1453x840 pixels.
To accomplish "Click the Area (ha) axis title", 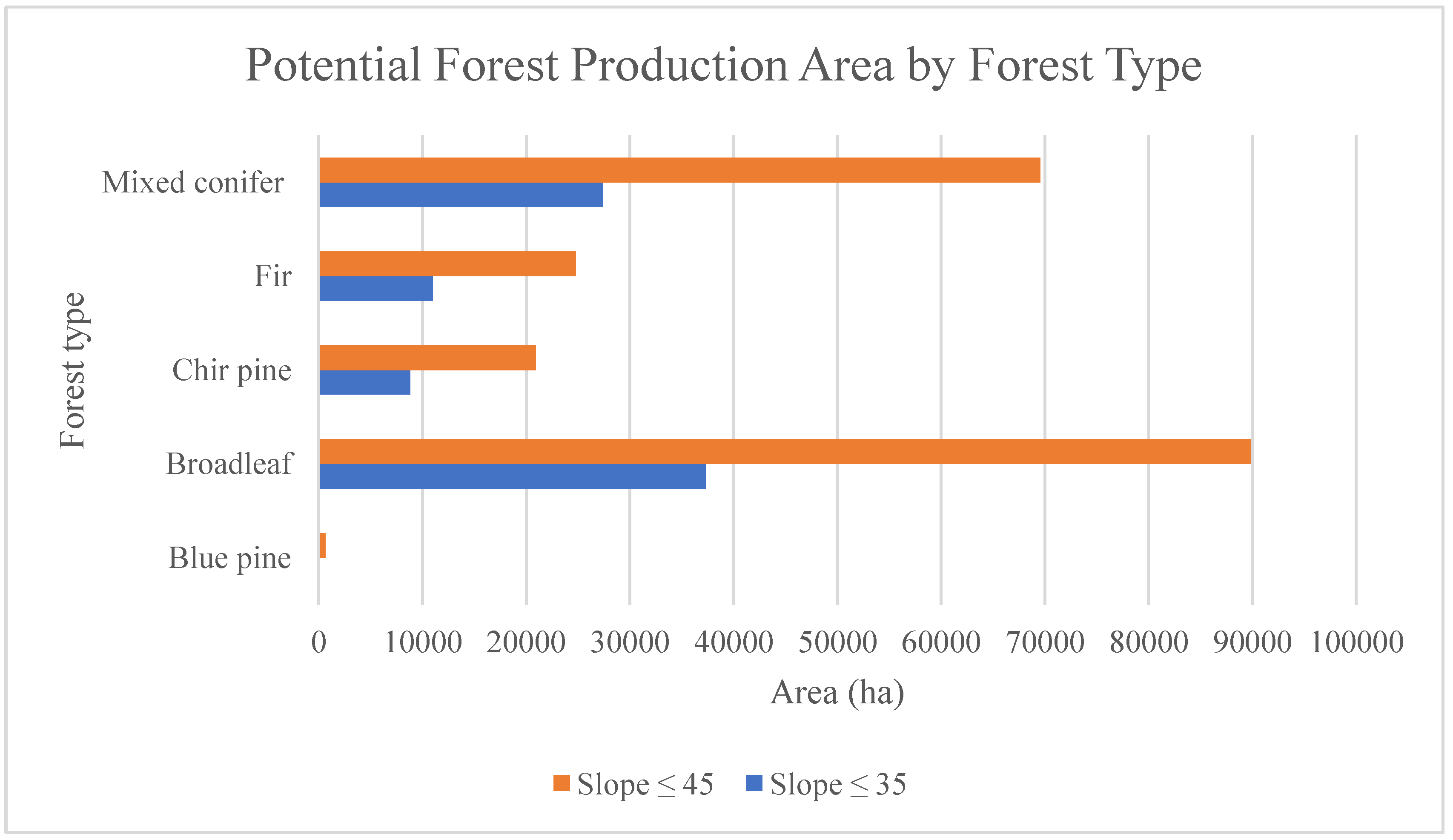I will point(837,692).
